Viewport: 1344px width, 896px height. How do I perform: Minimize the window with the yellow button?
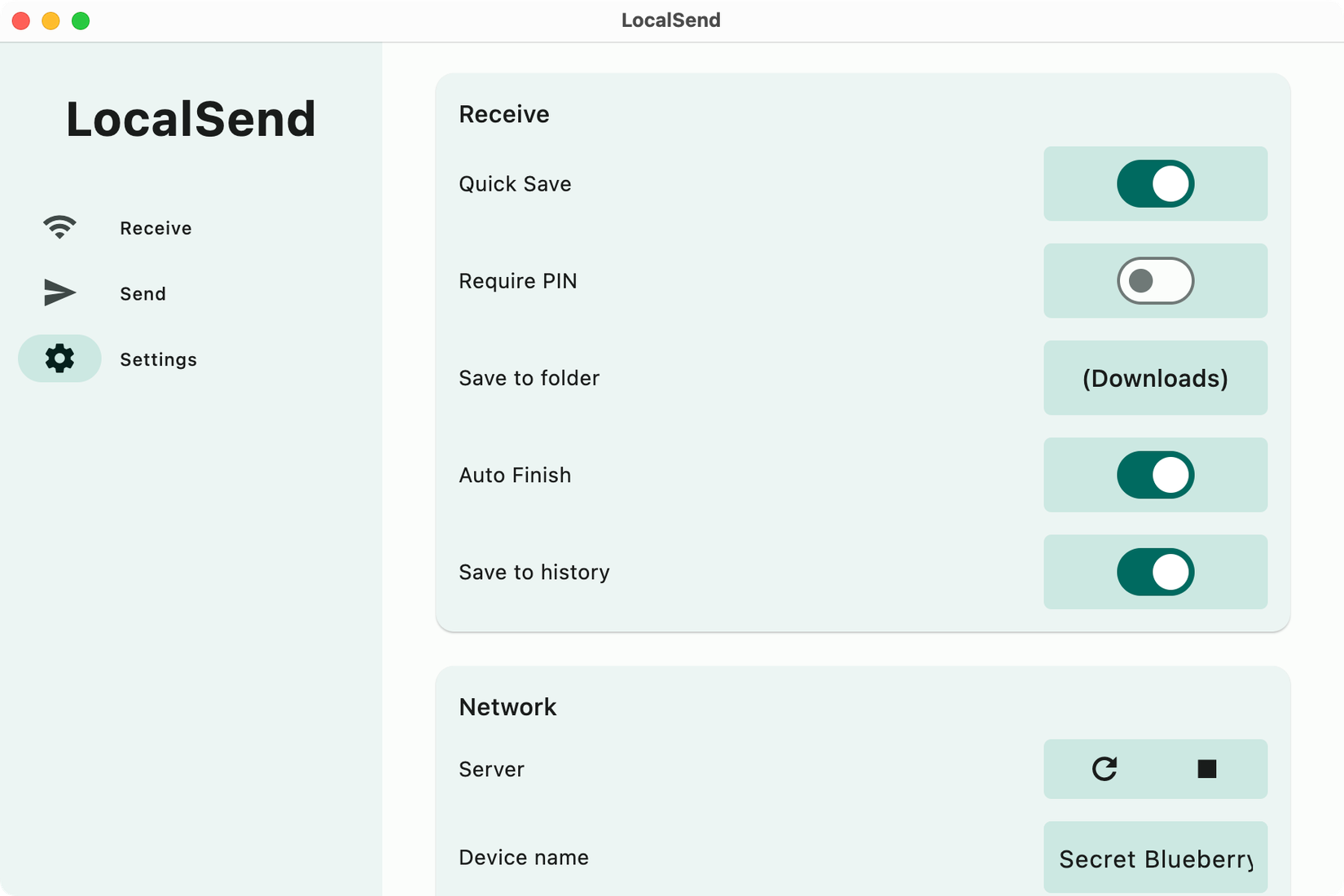tap(51, 21)
